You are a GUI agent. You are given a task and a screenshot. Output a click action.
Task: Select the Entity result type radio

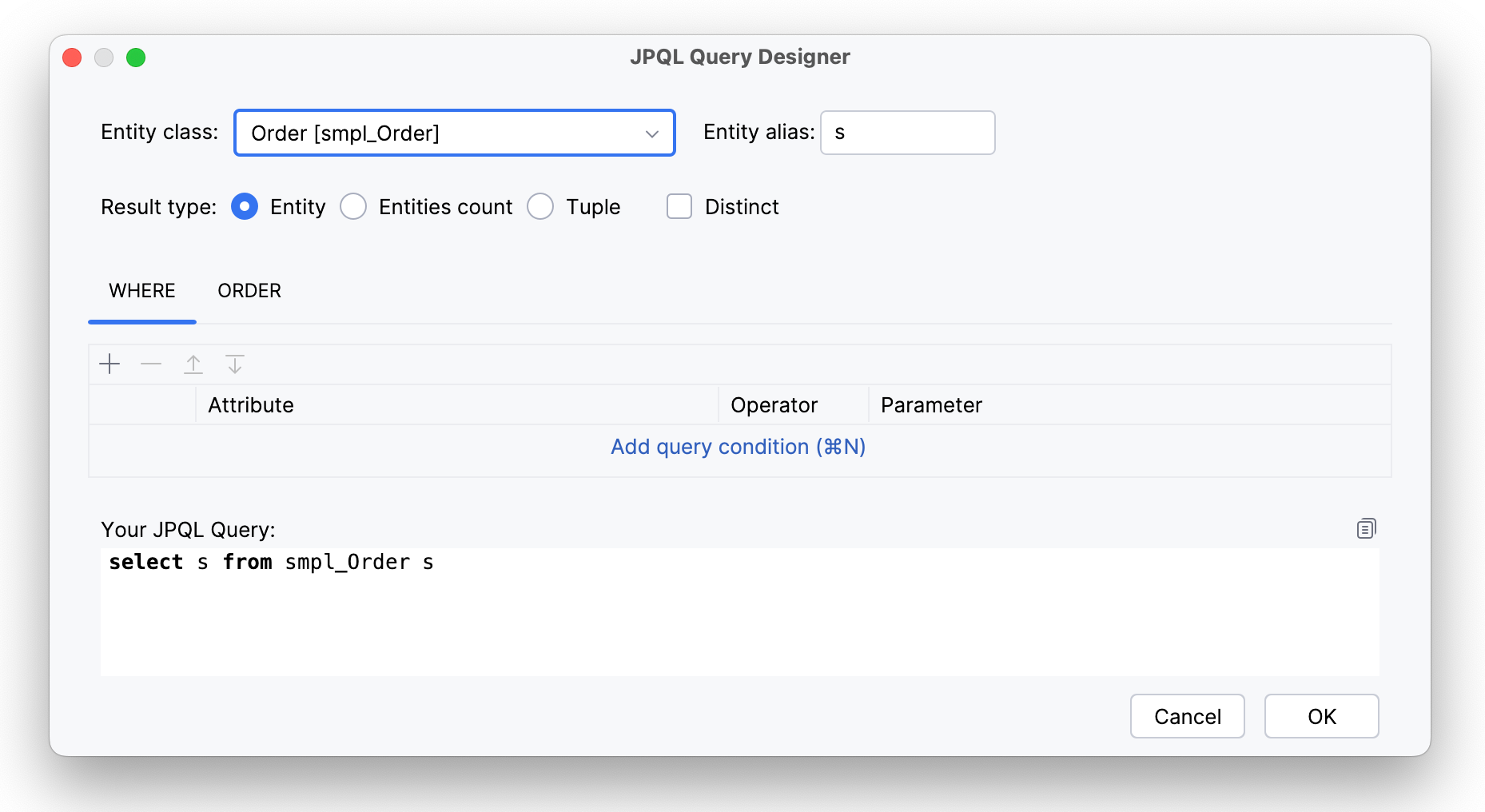(245, 207)
